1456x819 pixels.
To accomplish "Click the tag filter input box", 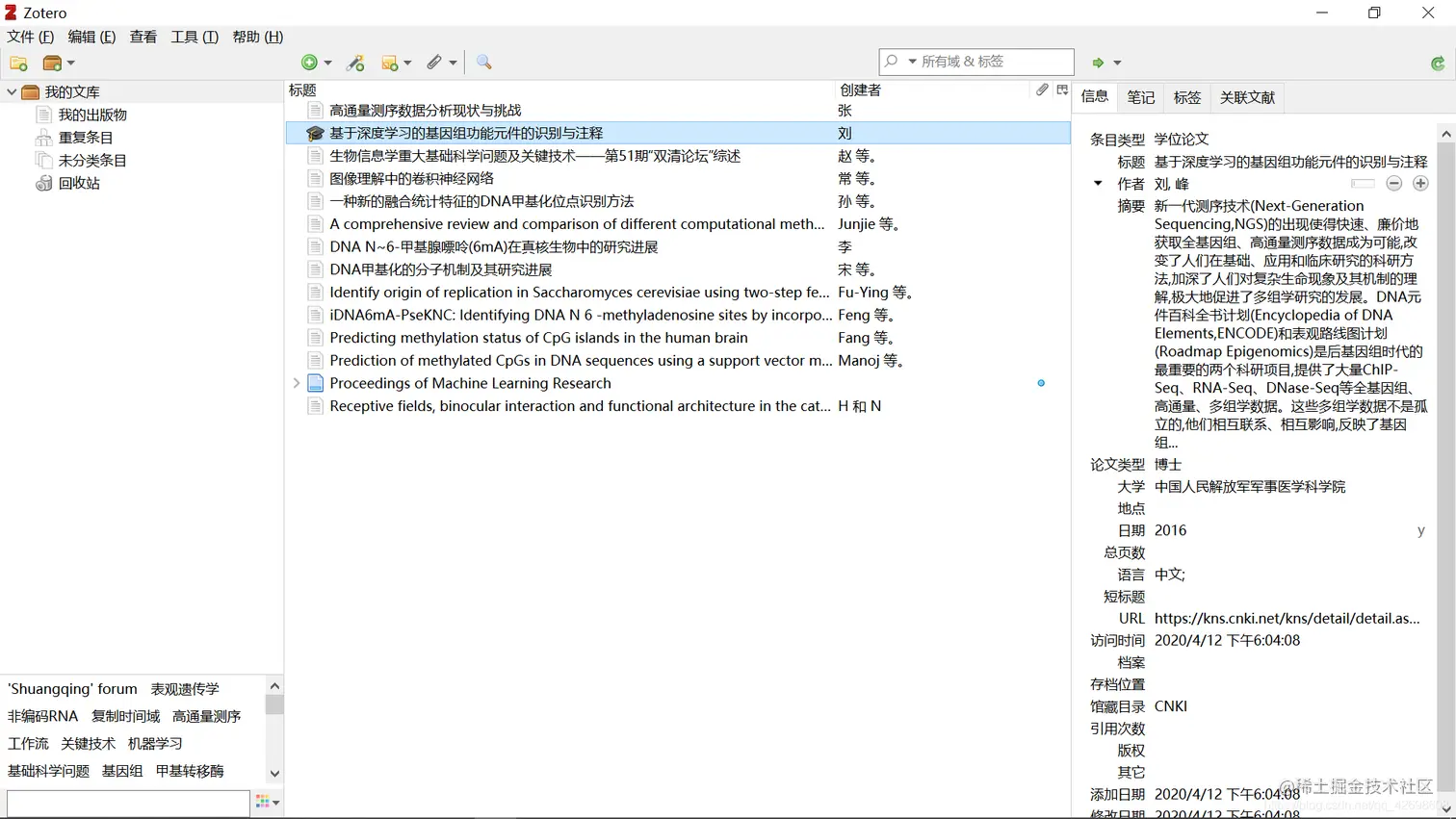I will pyautogui.click(x=128, y=803).
